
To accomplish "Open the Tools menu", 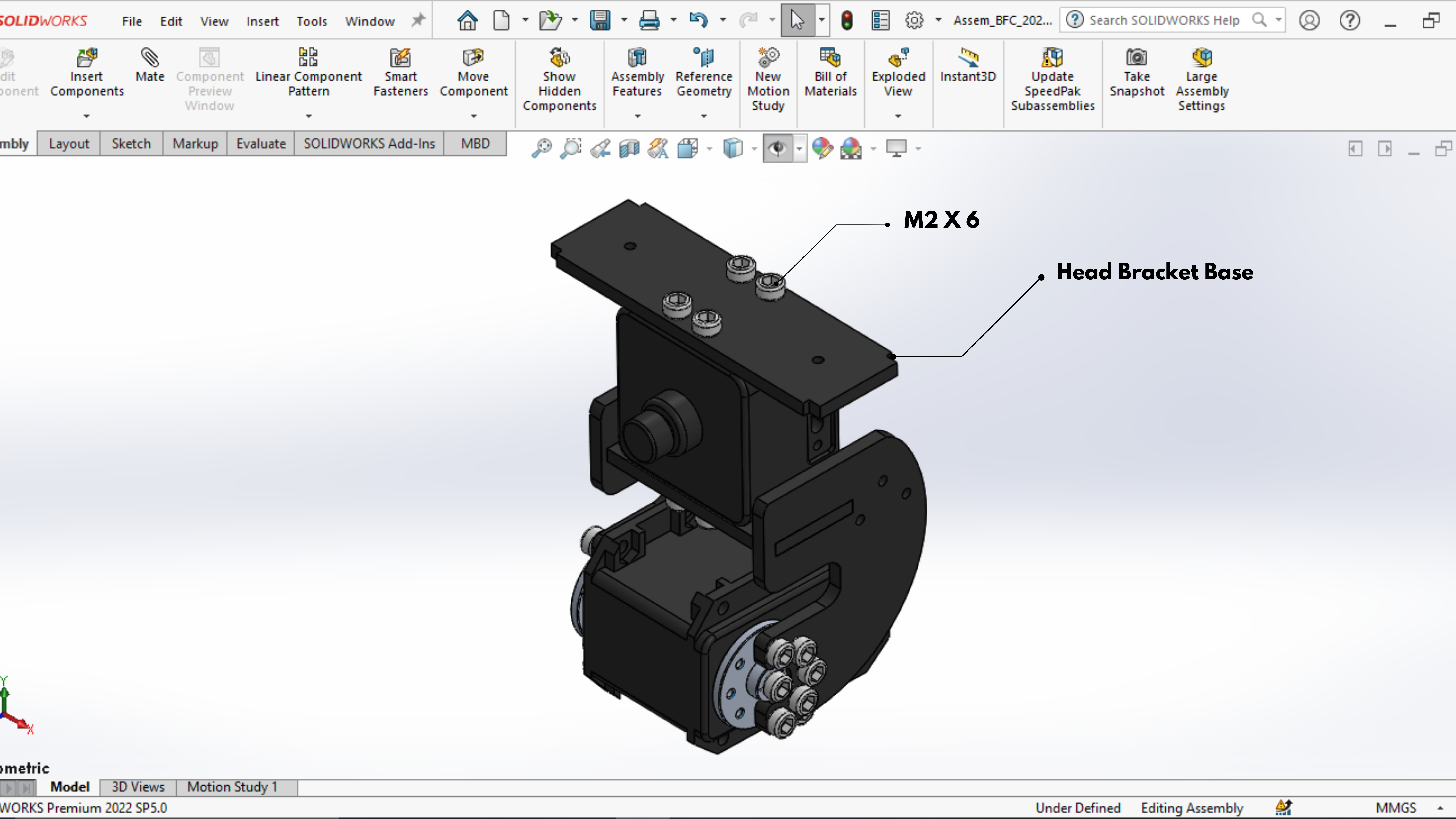I will (x=312, y=22).
